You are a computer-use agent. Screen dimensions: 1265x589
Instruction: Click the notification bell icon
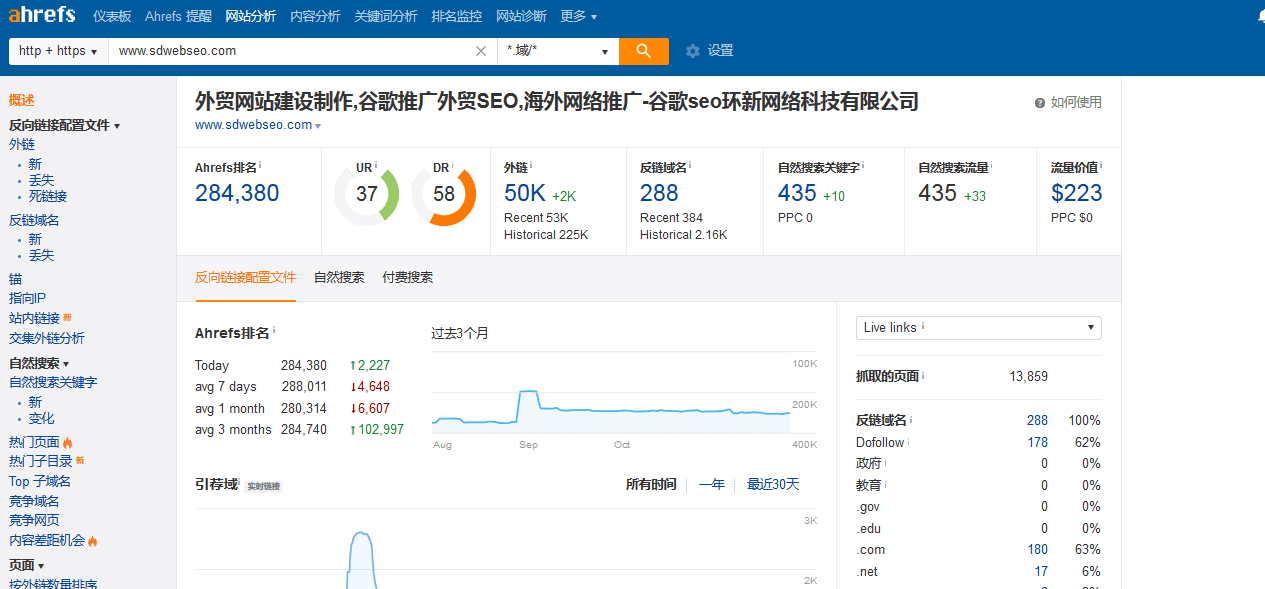[1260, 16]
